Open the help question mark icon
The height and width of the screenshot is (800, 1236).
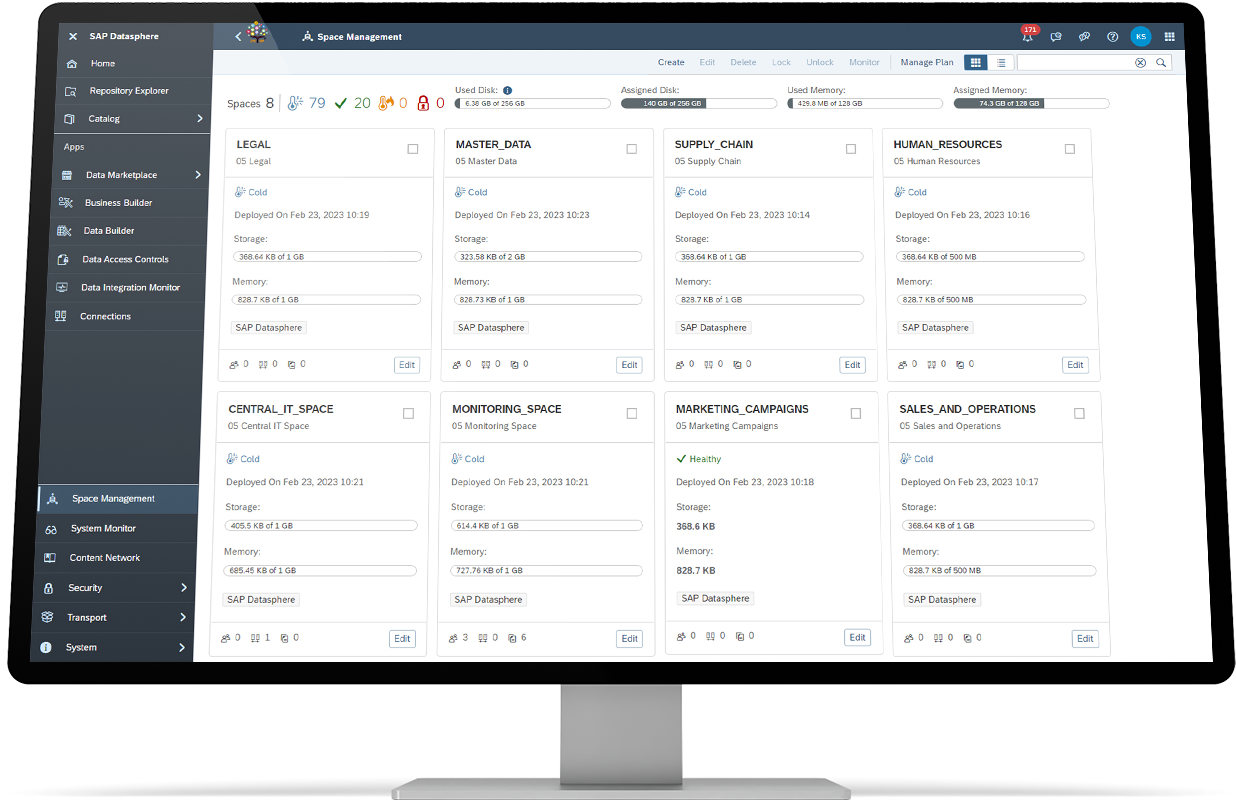[1112, 37]
